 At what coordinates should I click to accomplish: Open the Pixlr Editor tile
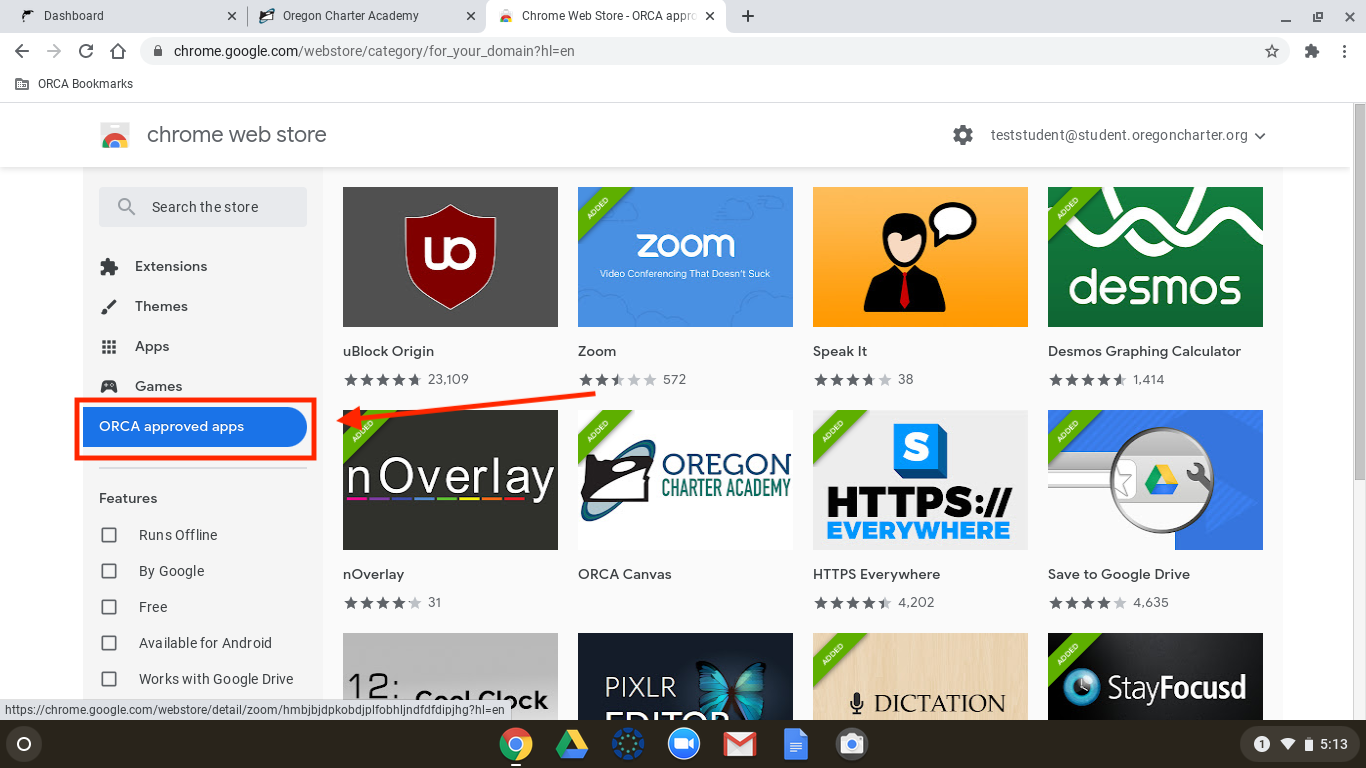tap(685, 676)
